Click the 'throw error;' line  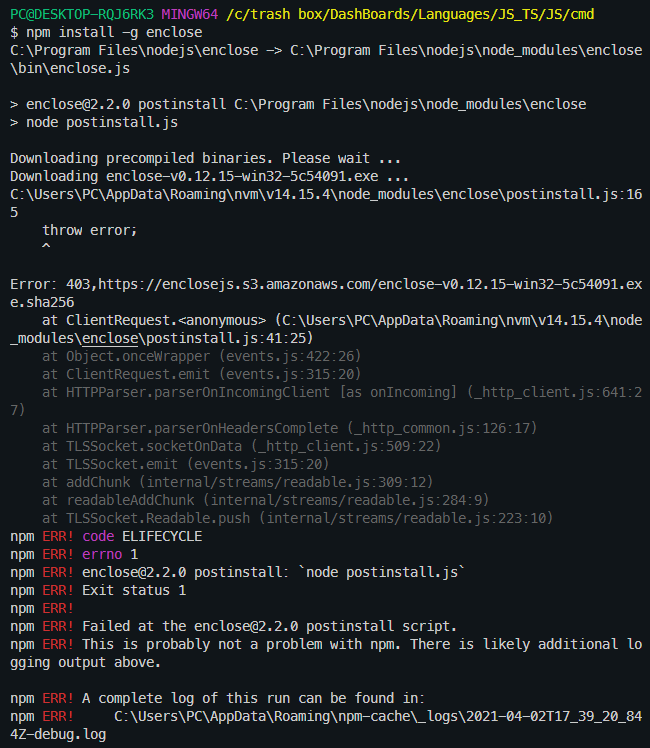90,230
